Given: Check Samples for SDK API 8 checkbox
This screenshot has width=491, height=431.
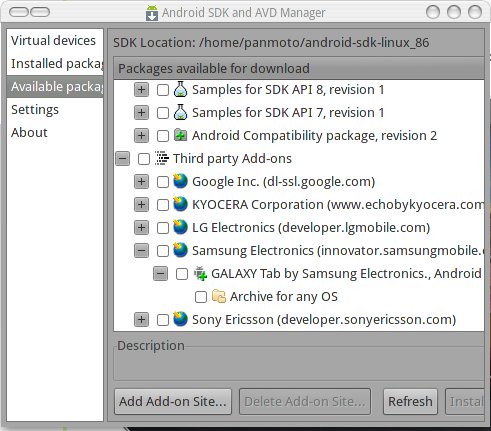Looking at the screenshot, I should pos(163,90).
